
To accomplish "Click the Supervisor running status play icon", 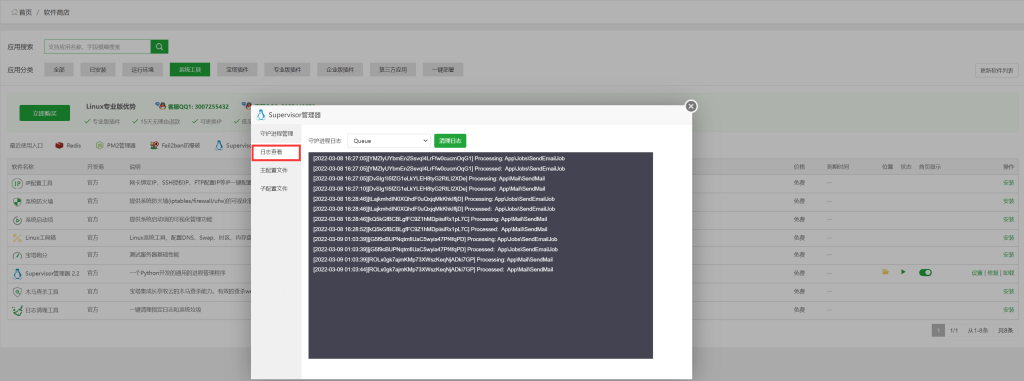I will 903,272.
